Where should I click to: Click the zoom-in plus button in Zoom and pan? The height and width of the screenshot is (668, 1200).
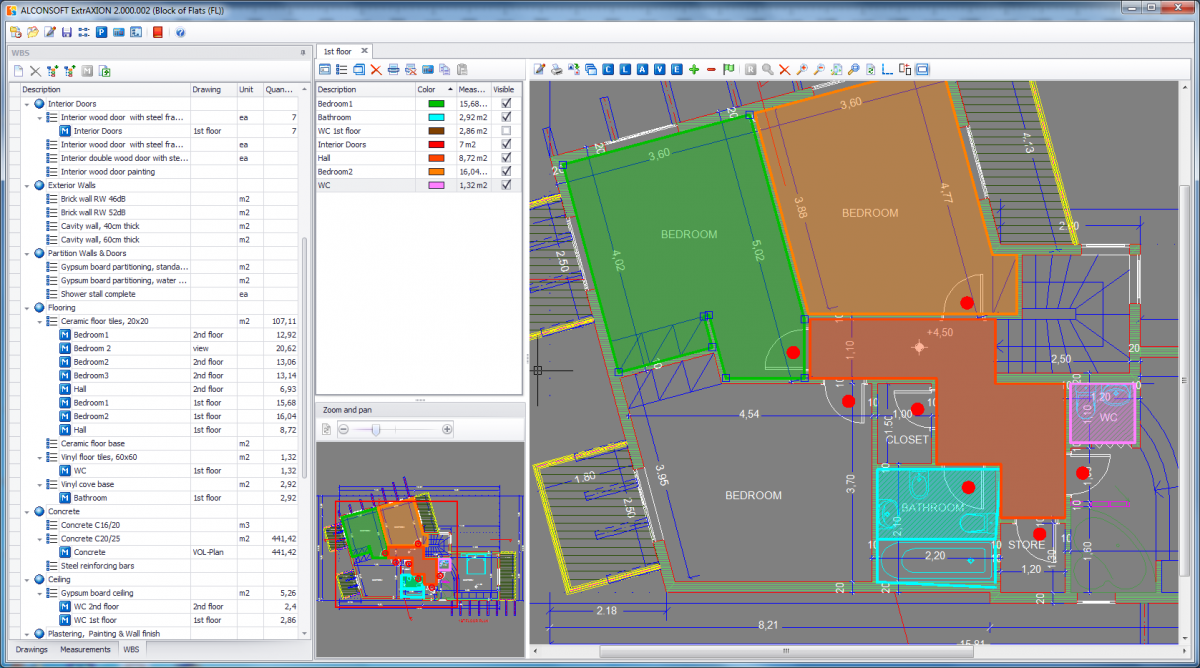coord(447,429)
